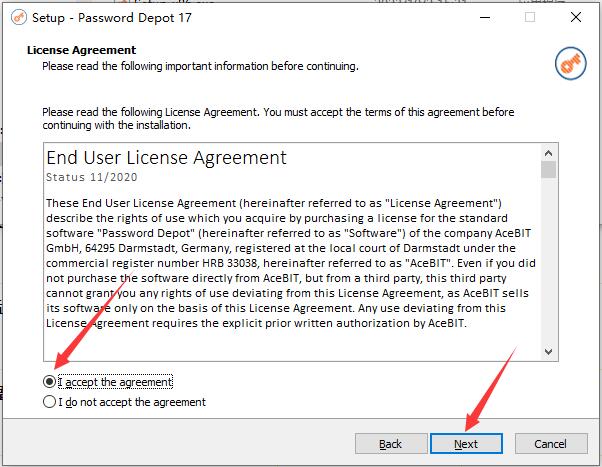Screen dimensions: 602x467
Task: Click the license text scroll-up arrow
Action: tap(548, 153)
